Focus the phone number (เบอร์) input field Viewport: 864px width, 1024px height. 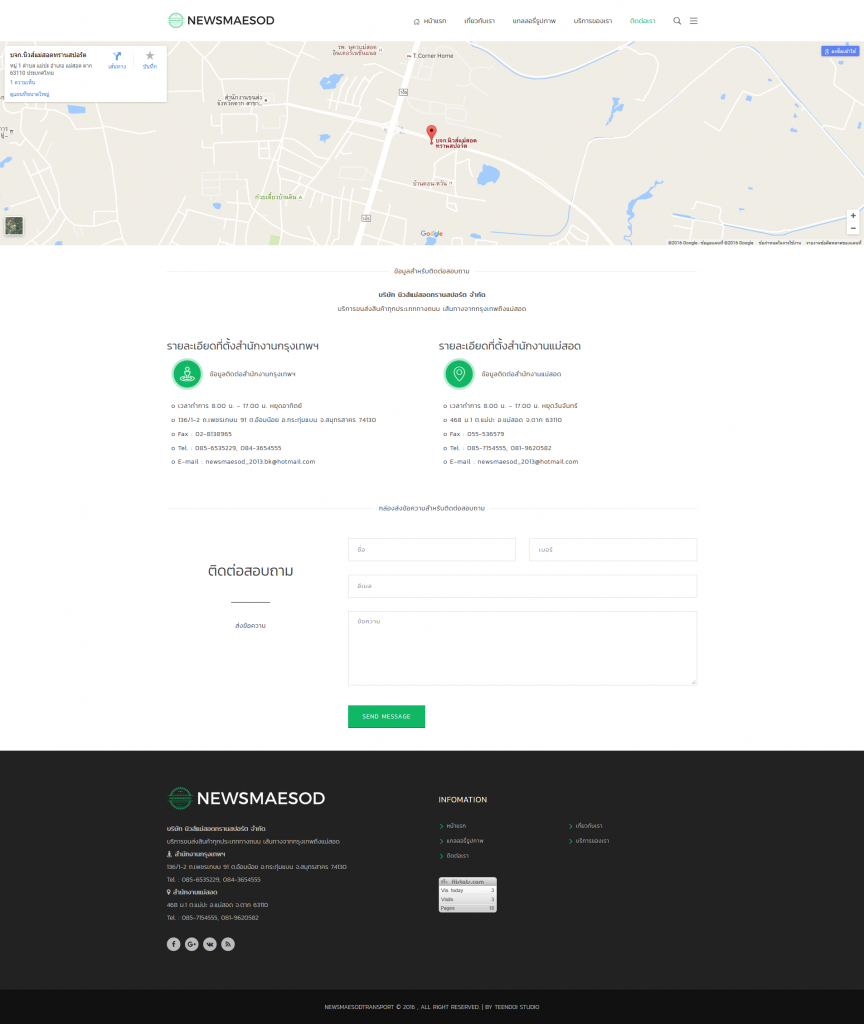click(613, 550)
